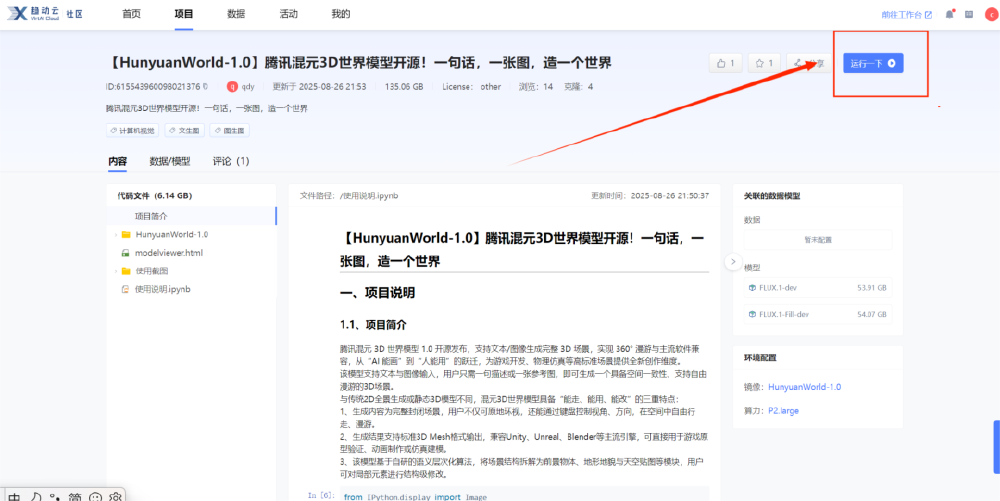The height and width of the screenshot is (501, 1000).
Task: Like the project with thumbs-up button
Action: [726, 63]
